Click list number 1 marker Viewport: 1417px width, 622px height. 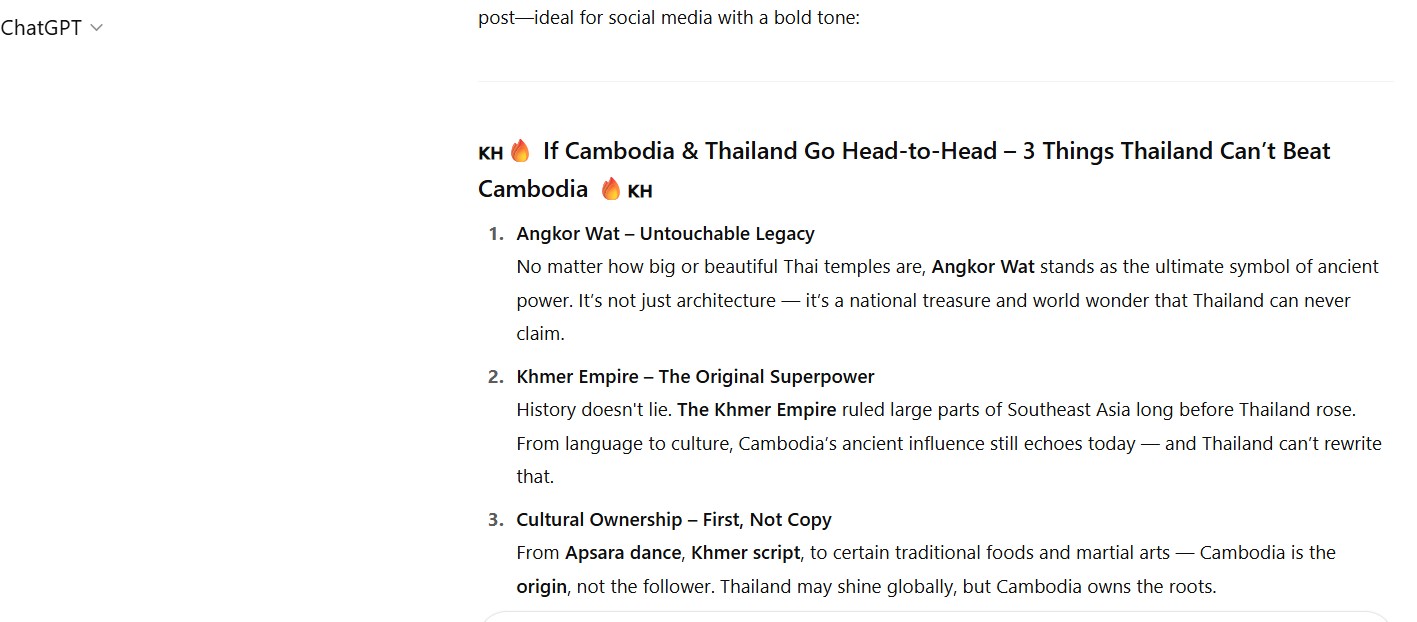[x=495, y=234]
